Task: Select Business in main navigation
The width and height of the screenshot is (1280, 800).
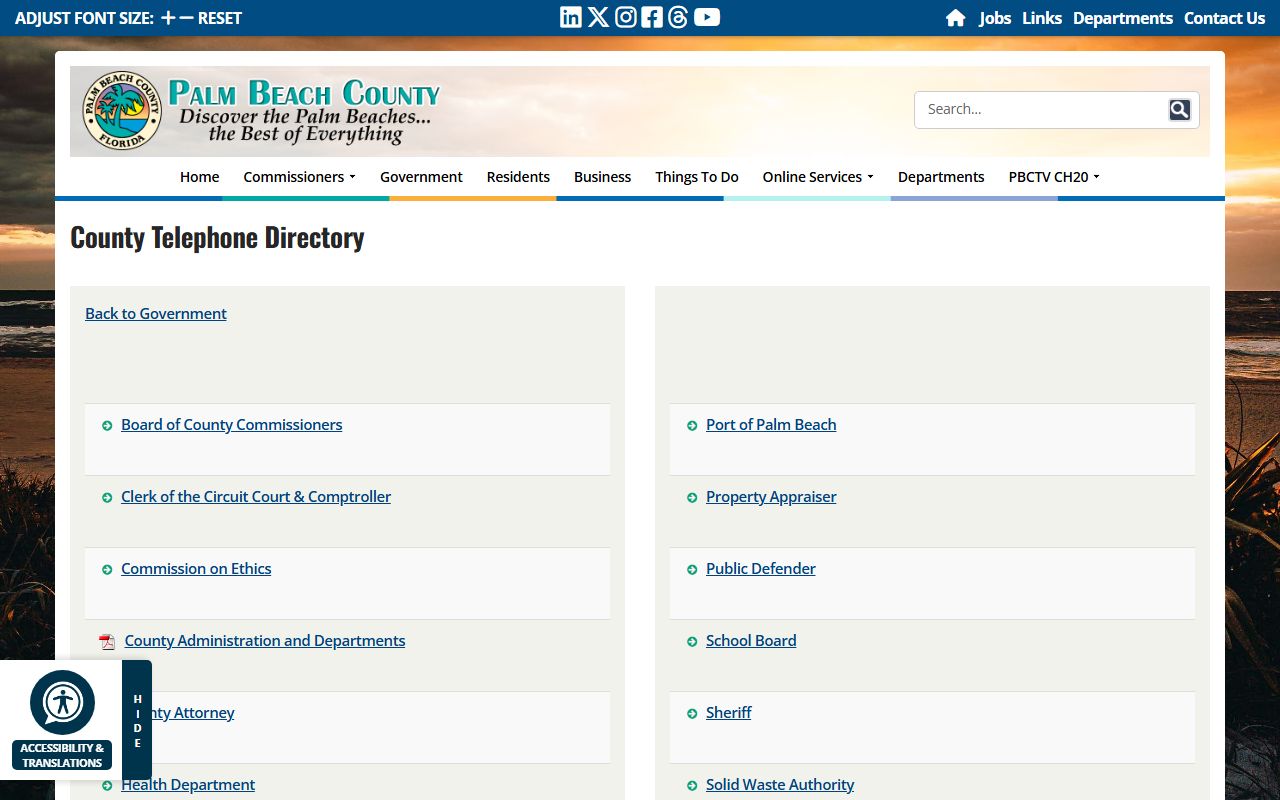Action: coord(602,177)
